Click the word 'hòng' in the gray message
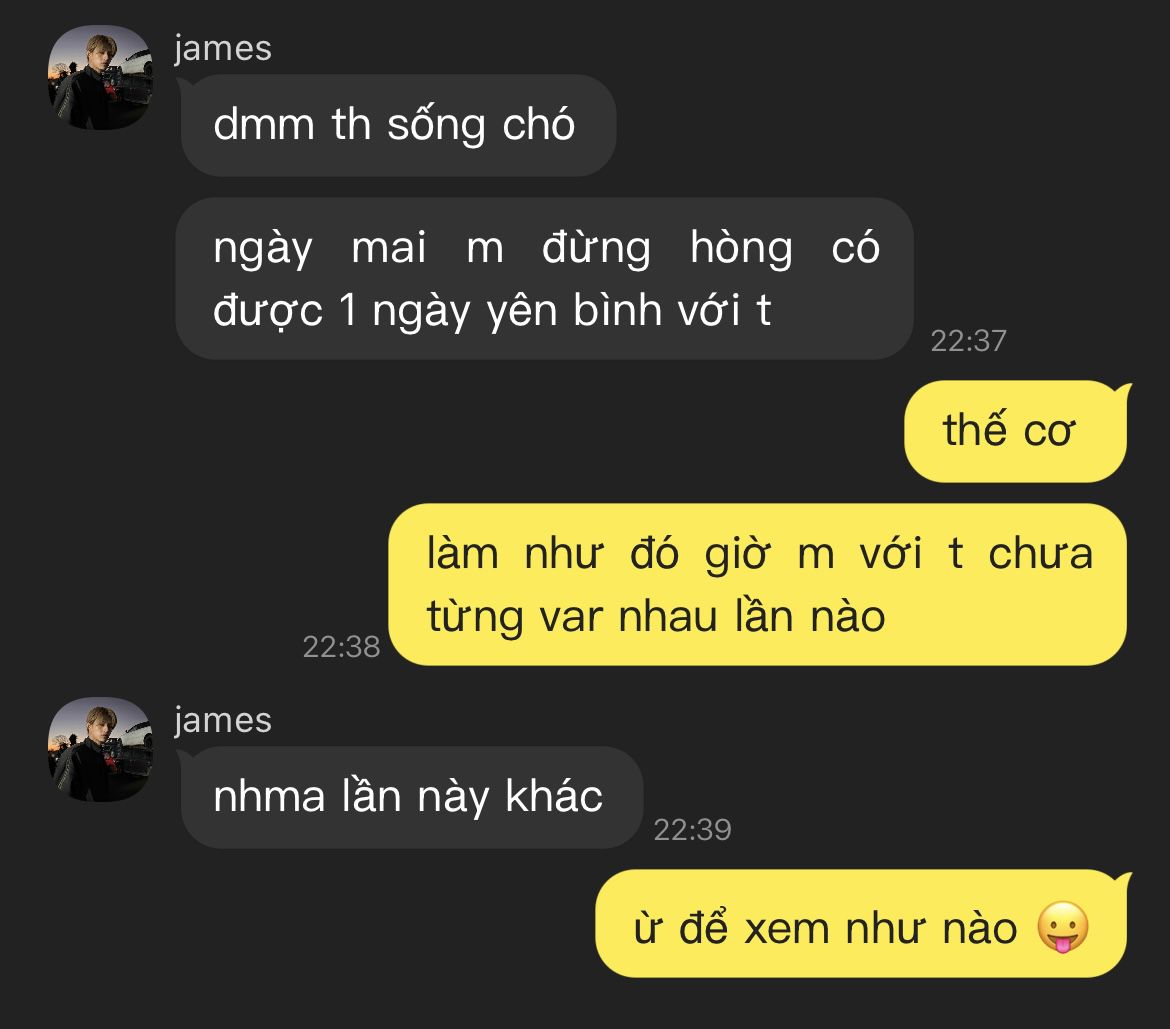Screen dimensions: 1170x1029 pyautogui.click(x=741, y=248)
